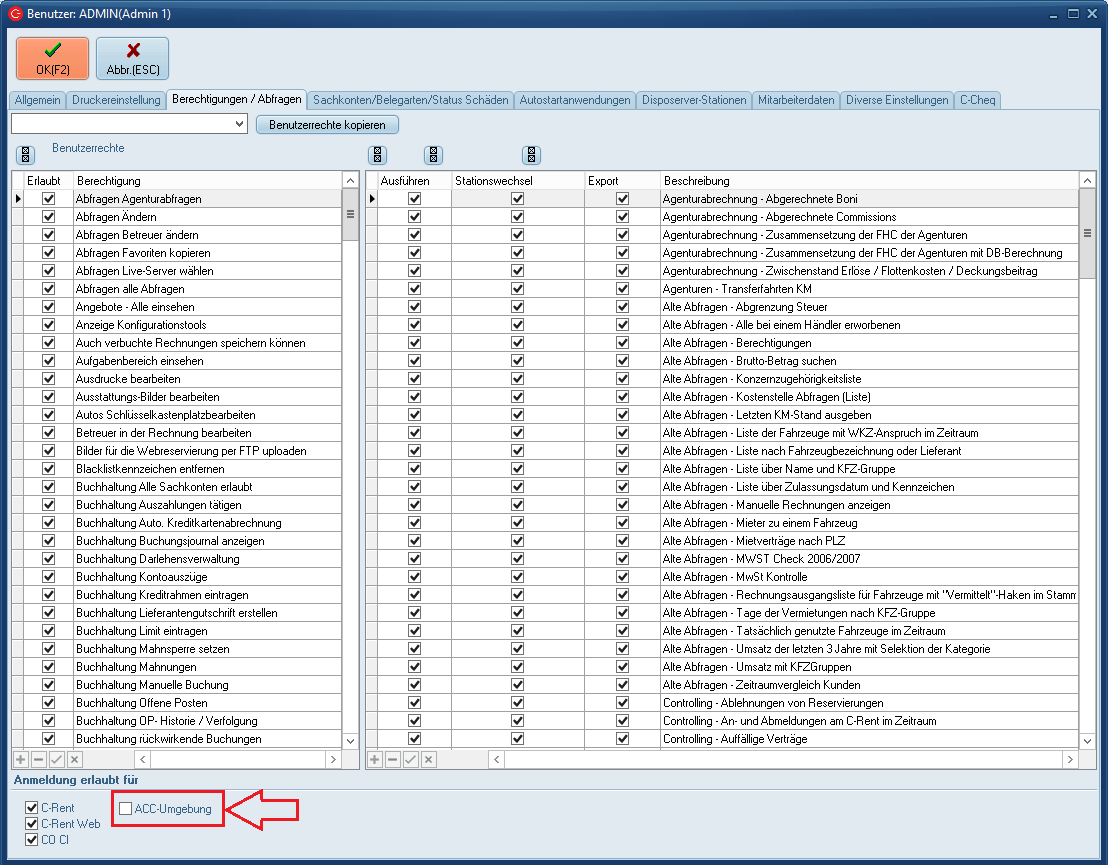Open the Mitarbeiterdaten tab
The height and width of the screenshot is (865, 1108).
coord(796,100)
